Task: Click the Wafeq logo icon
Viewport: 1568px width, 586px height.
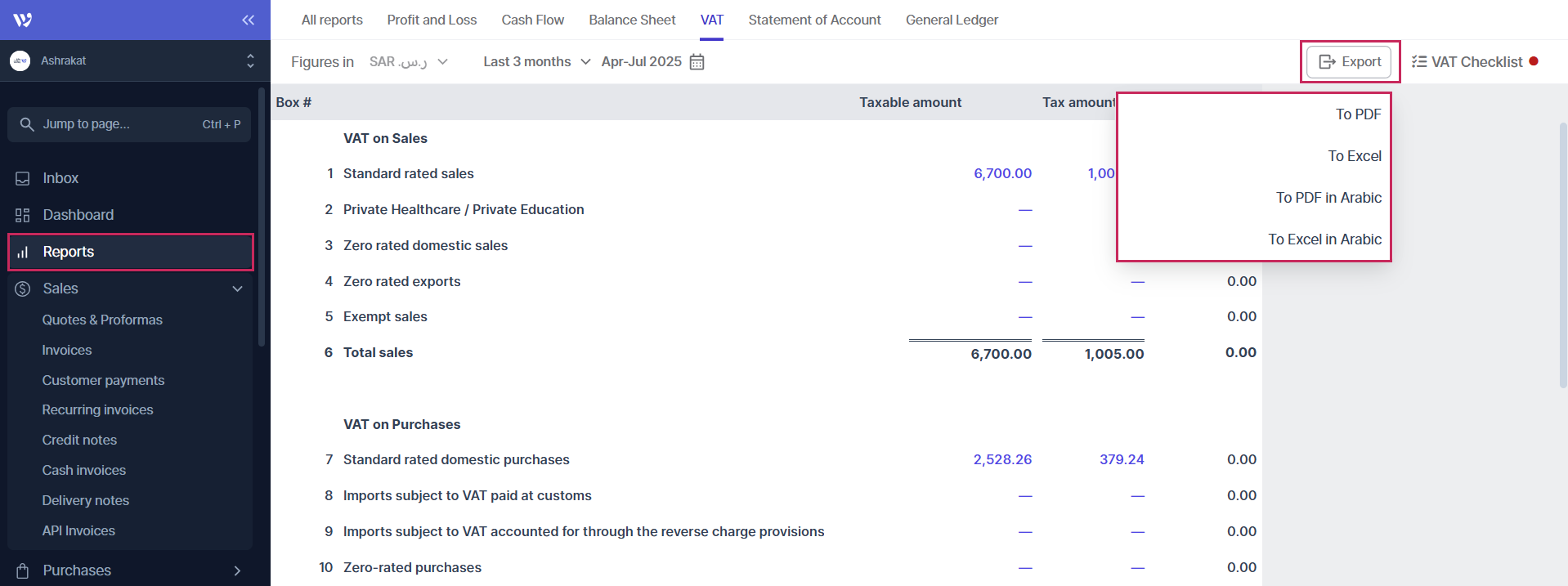Action: (23, 20)
